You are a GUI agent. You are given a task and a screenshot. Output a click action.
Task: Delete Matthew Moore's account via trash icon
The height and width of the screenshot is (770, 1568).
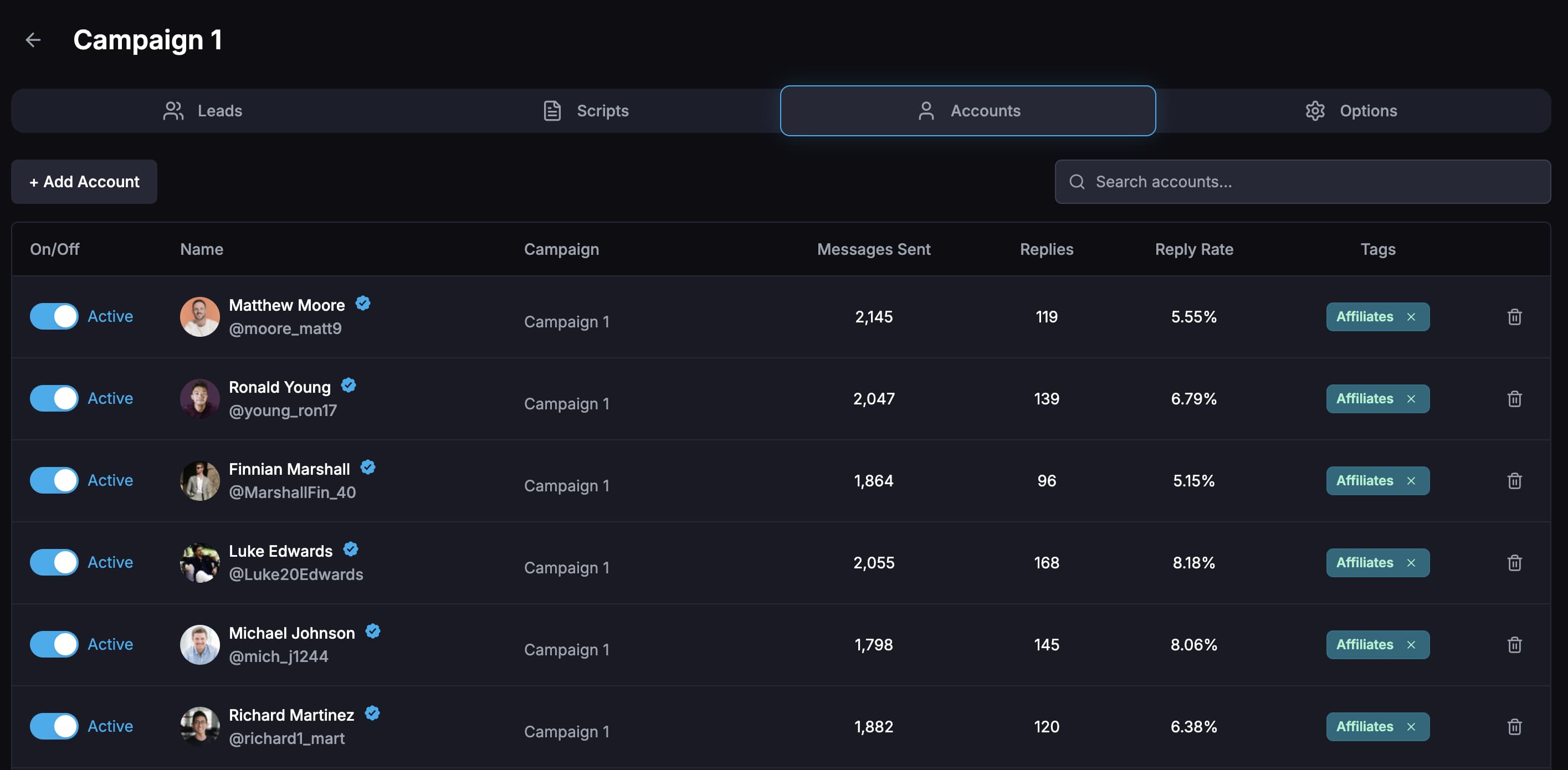[1515, 316]
